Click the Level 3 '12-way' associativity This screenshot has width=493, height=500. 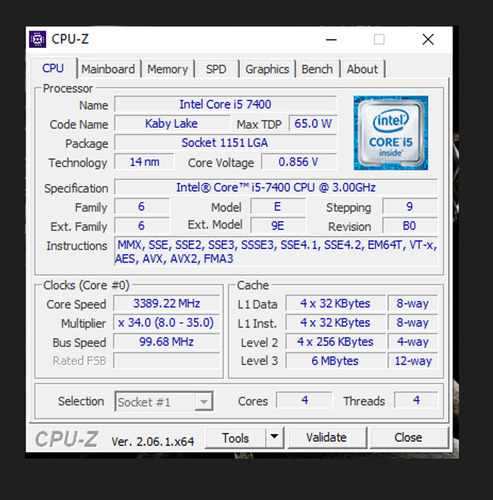413,361
